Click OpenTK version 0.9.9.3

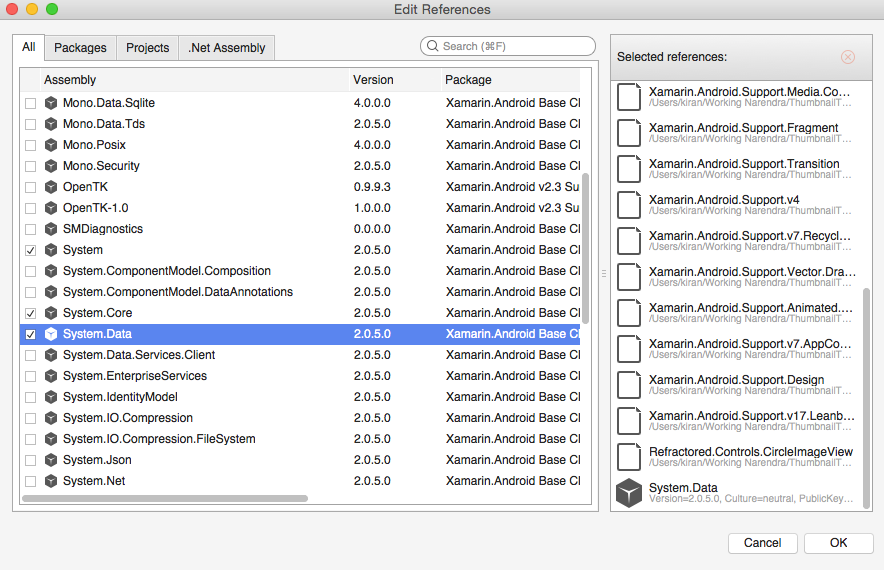[x=372, y=187]
